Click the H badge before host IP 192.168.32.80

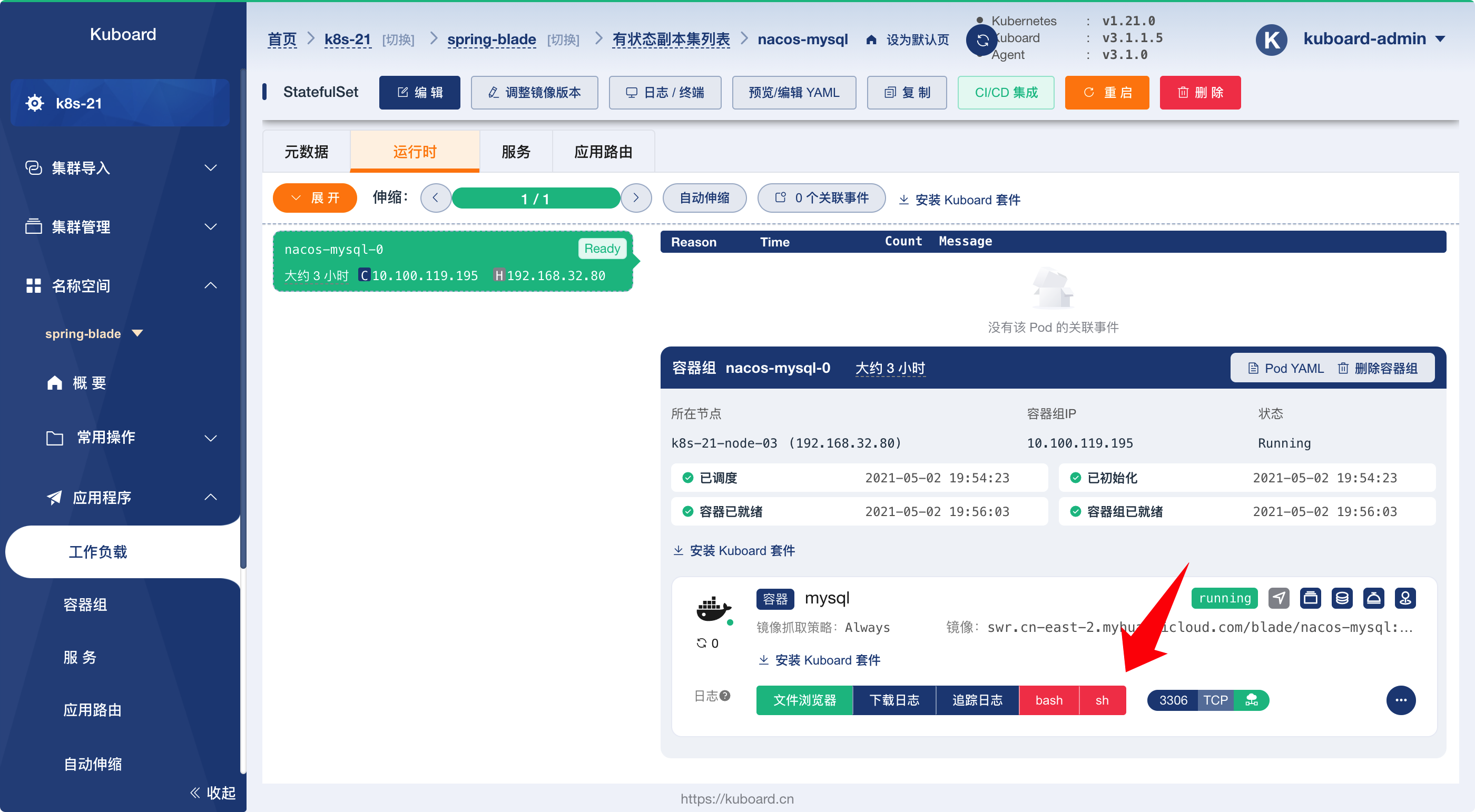coord(499,275)
